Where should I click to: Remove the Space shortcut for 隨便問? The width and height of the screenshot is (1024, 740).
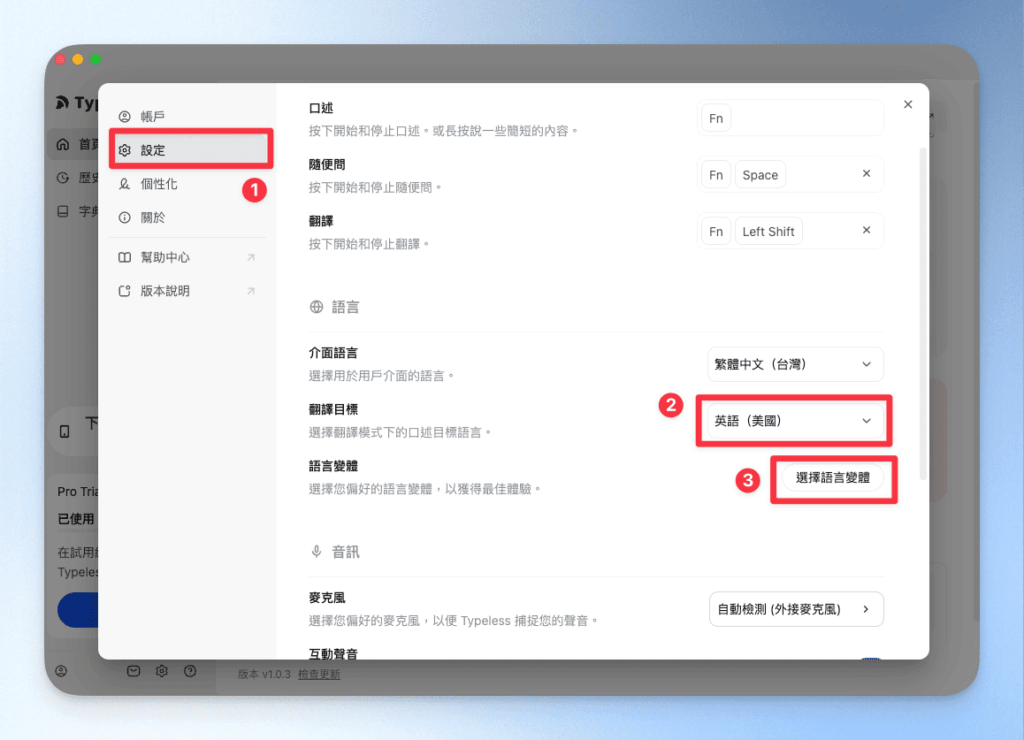point(868,174)
